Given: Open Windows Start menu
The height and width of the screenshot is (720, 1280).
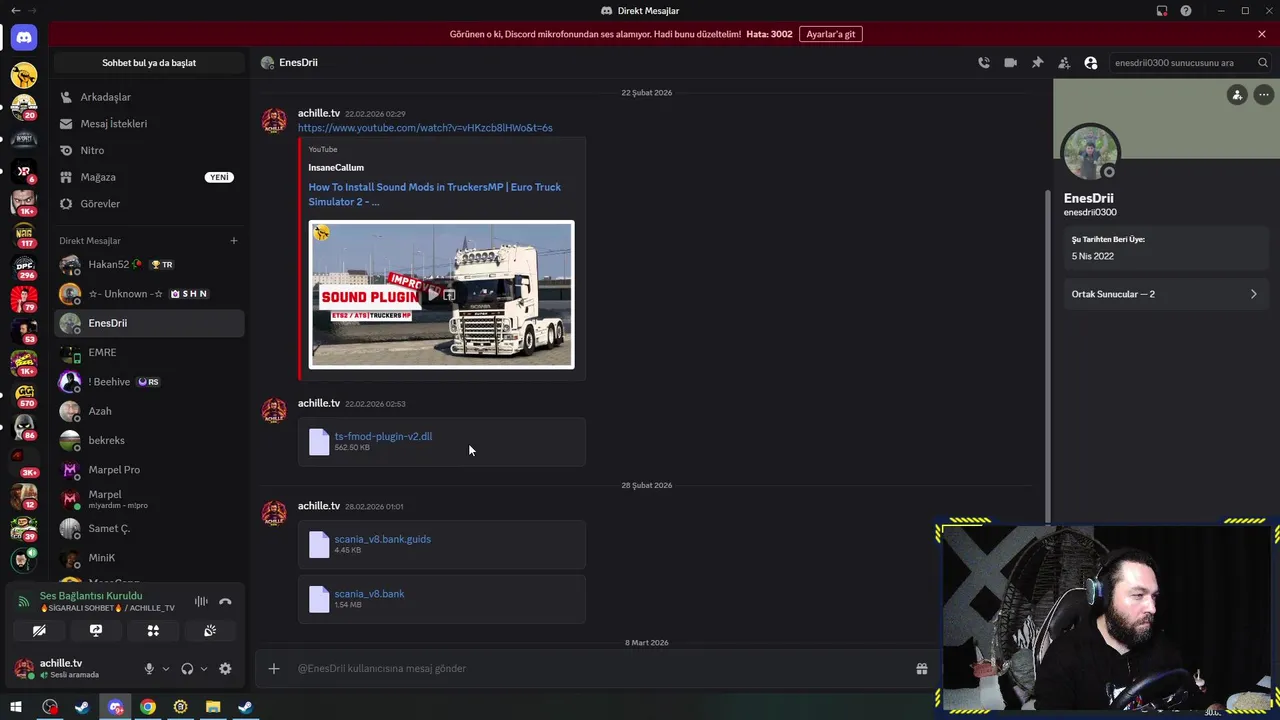Looking at the screenshot, I should coord(16,707).
